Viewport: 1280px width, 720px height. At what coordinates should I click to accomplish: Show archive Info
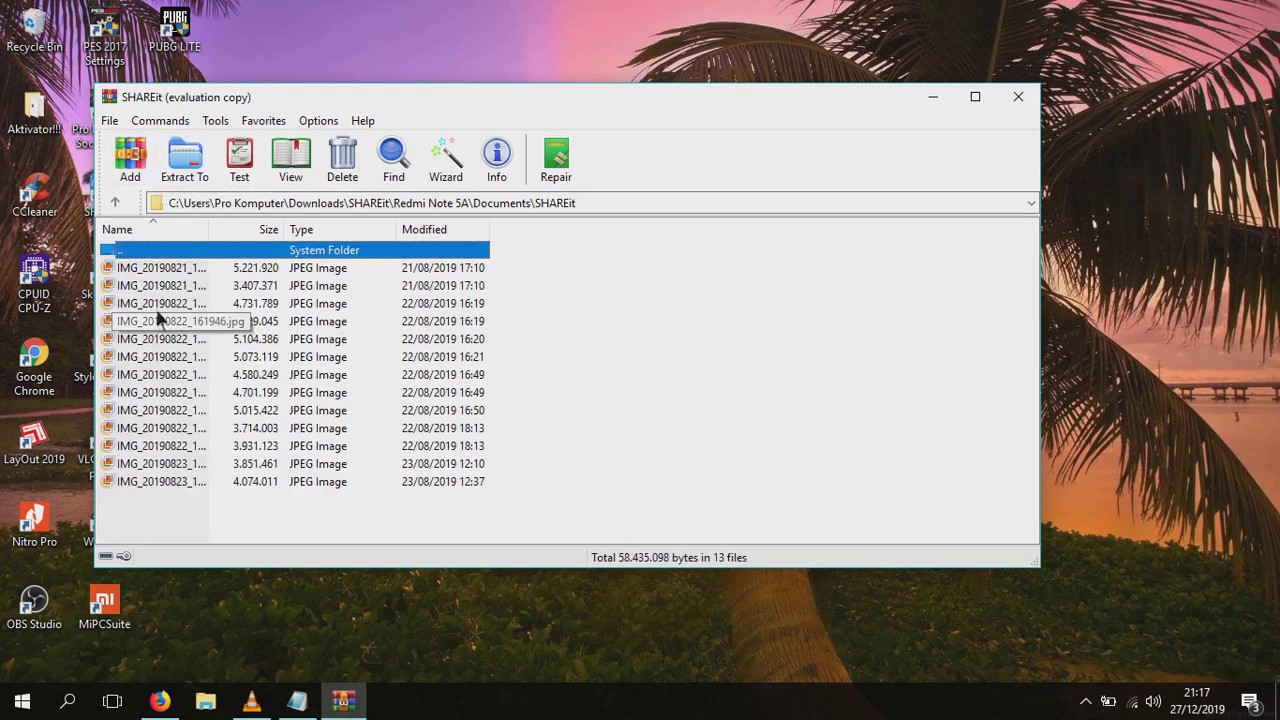(497, 160)
